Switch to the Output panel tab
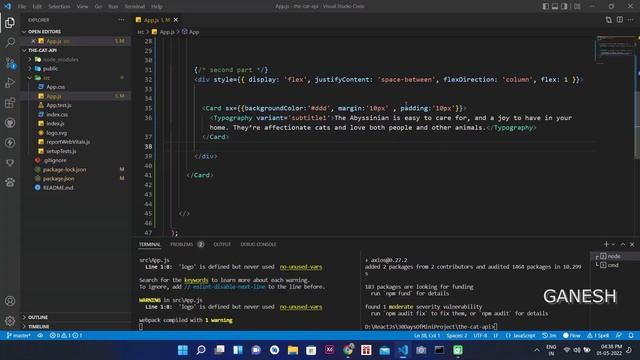The width and height of the screenshot is (640, 360). [222, 244]
